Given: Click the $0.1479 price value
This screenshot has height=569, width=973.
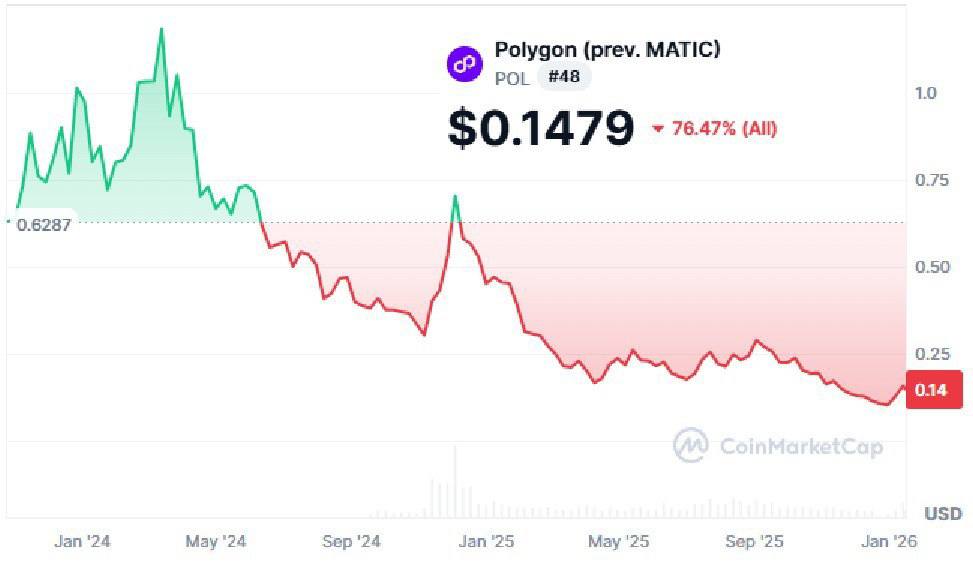Looking at the screenshot, I should [540, 128].
